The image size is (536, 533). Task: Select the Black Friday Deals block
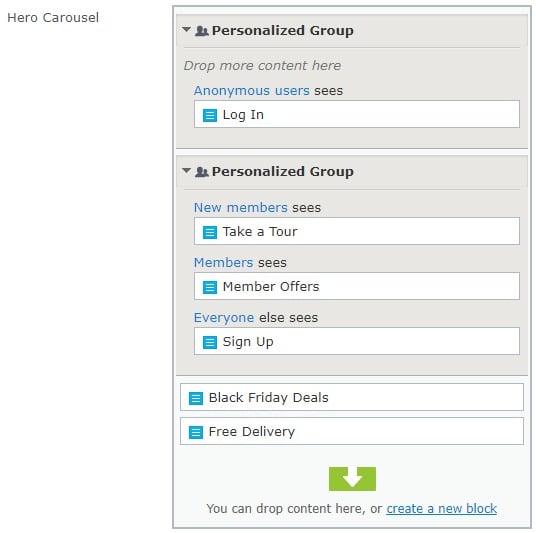pos(352,397)
